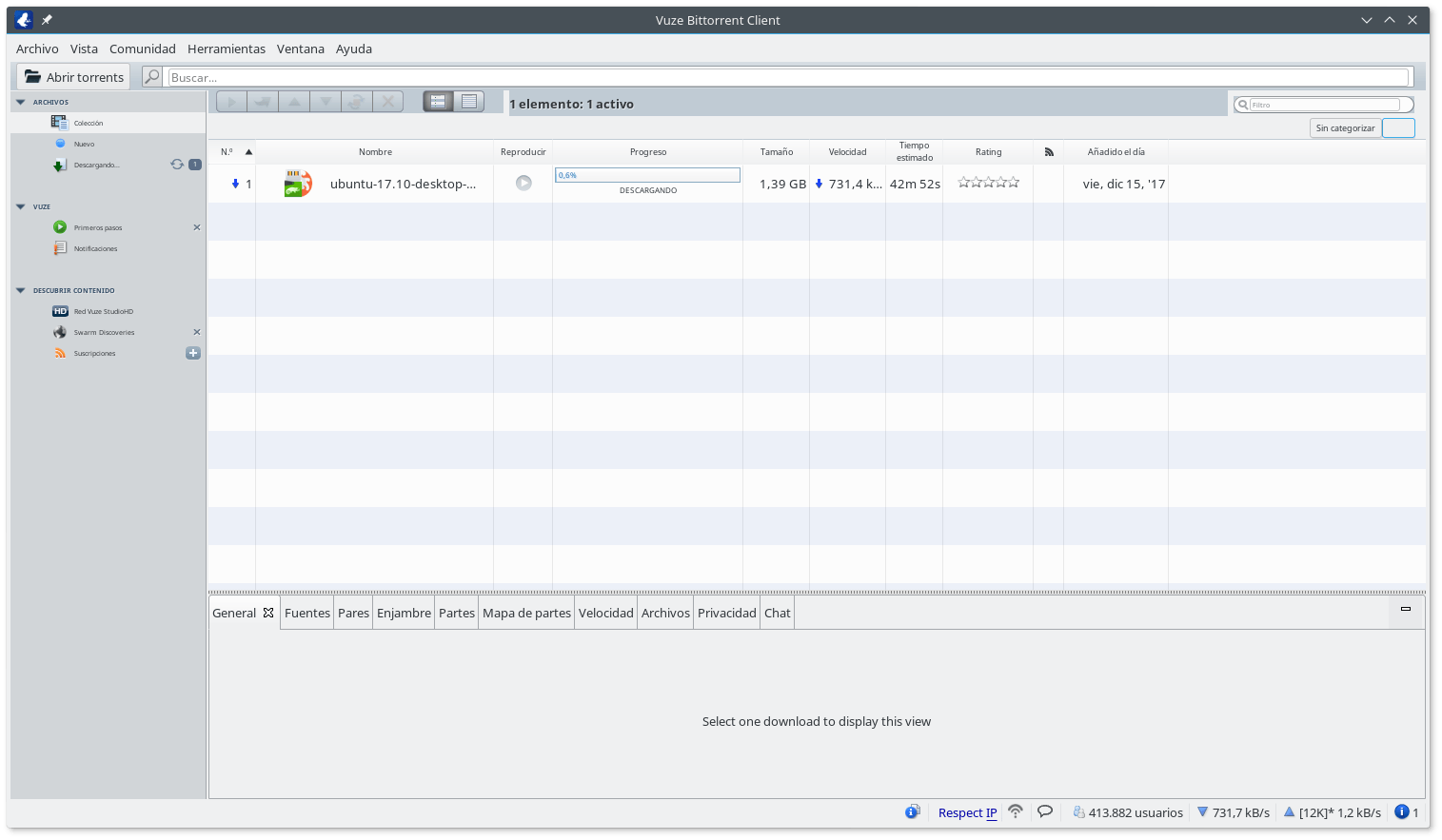Open the Archivos tab
This screenshot has height=840, width=1442.
coord(665,614)
